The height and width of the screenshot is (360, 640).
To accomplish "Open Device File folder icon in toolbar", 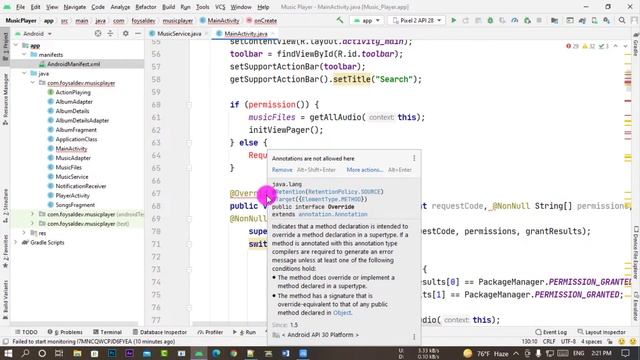I will 554,20.
